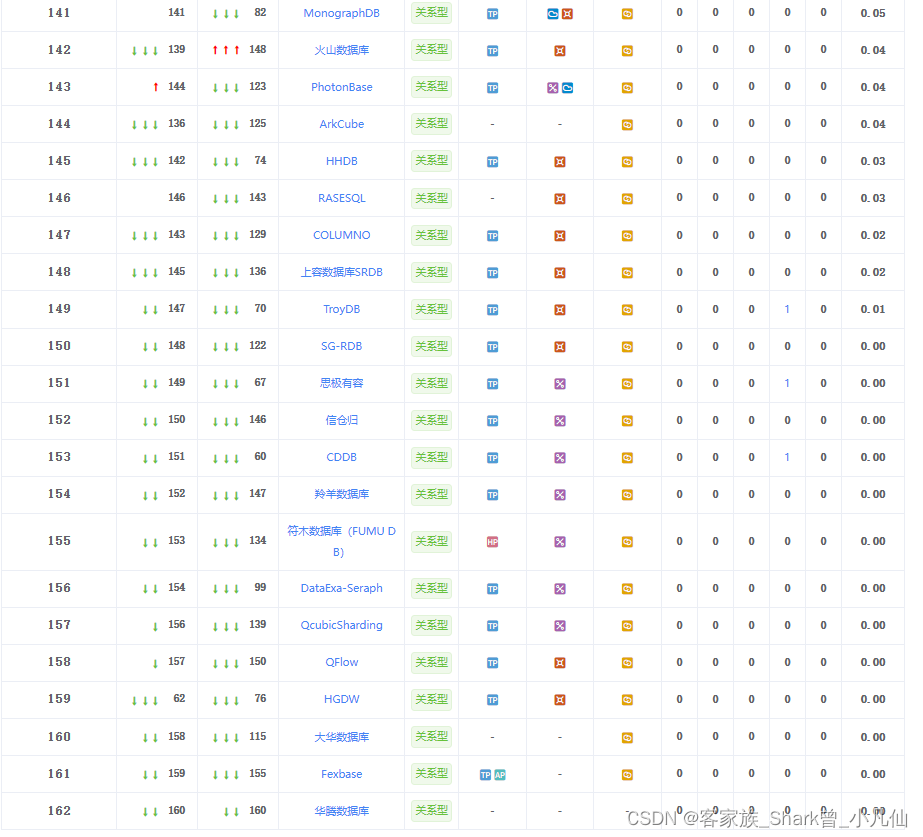The height and width of the screenshot is (837, 923).
Task: Click the blue 1 value in CDDB row
Action: [x=787, y=457]
